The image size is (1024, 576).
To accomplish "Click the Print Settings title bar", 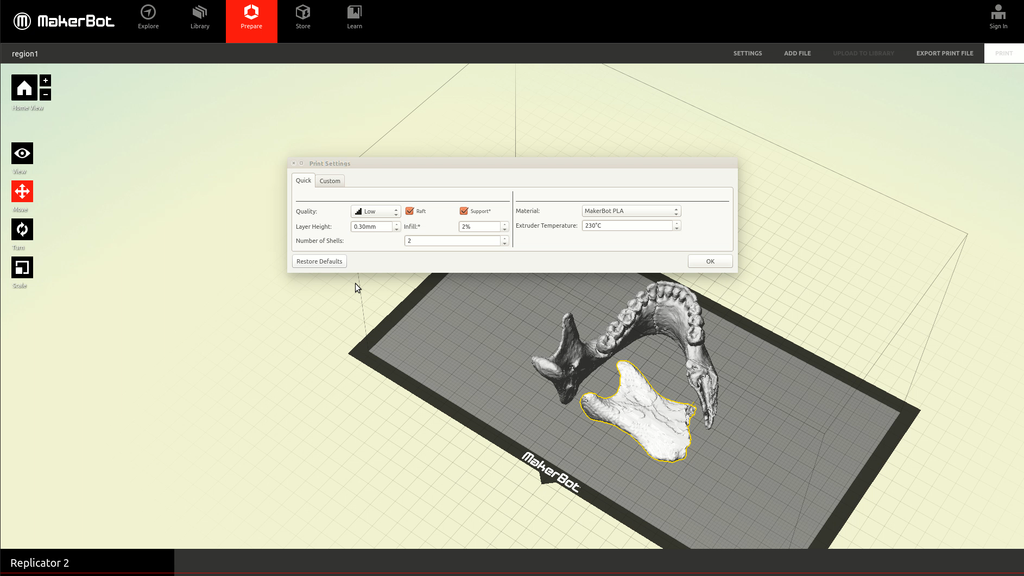I will 513,163.
